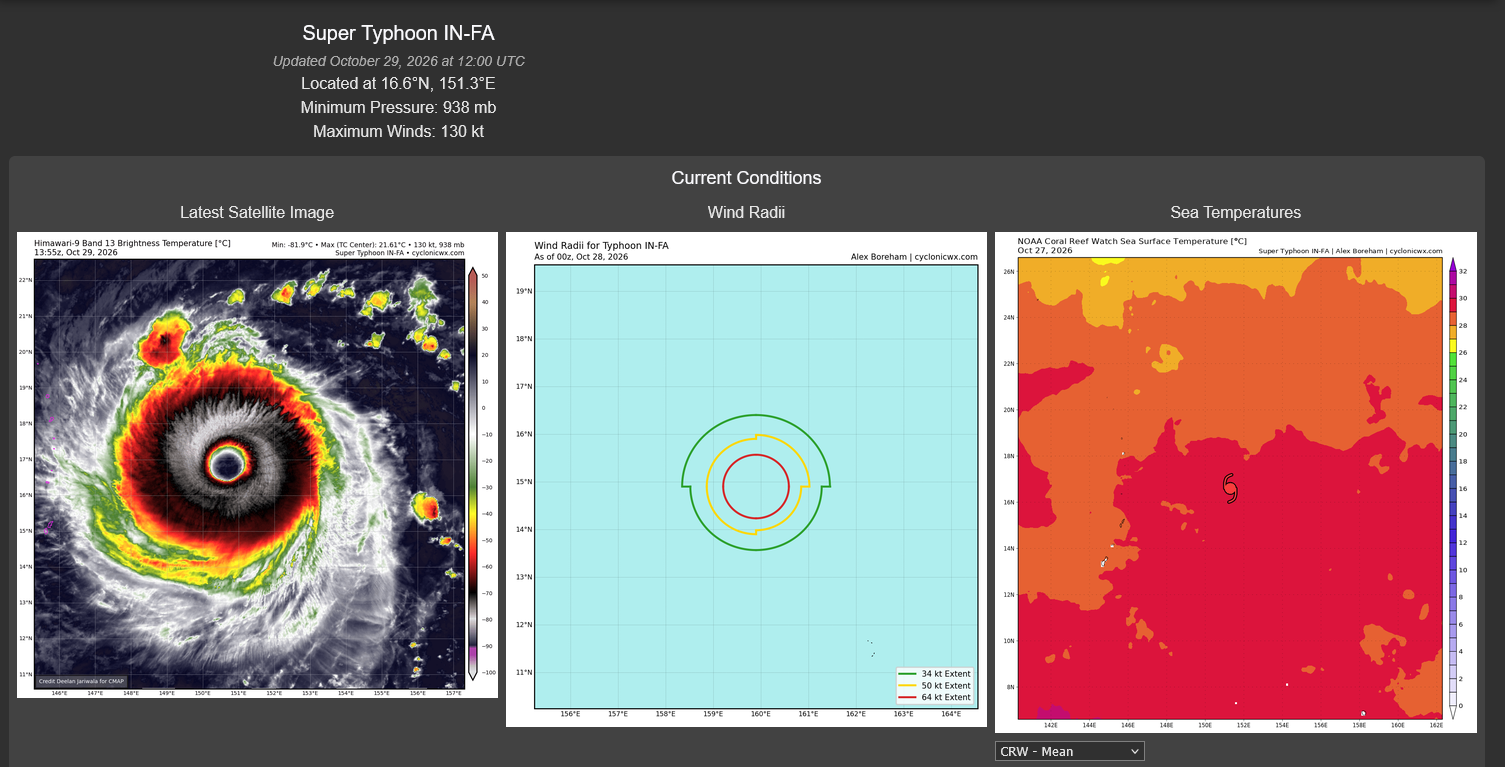The width and height of the screenshot is (1505, 767).
Task: Click the 34 kt Extent legend entry
Action: coord(936,674)
